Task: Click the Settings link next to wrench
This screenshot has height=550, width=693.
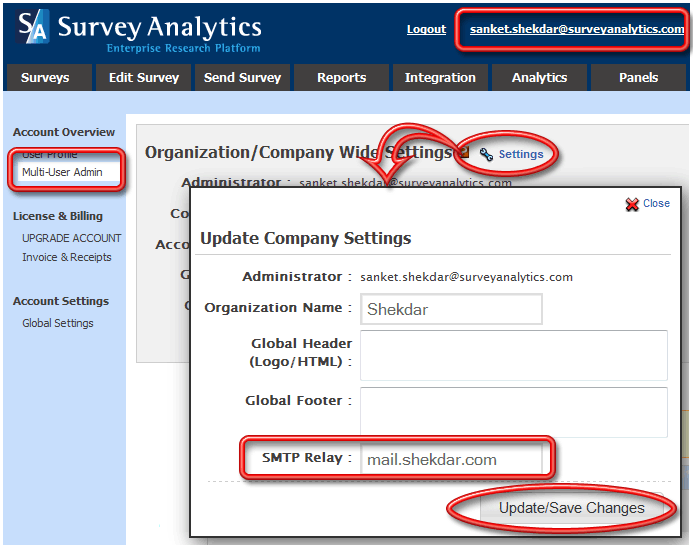Action: [x=521, y=154]
